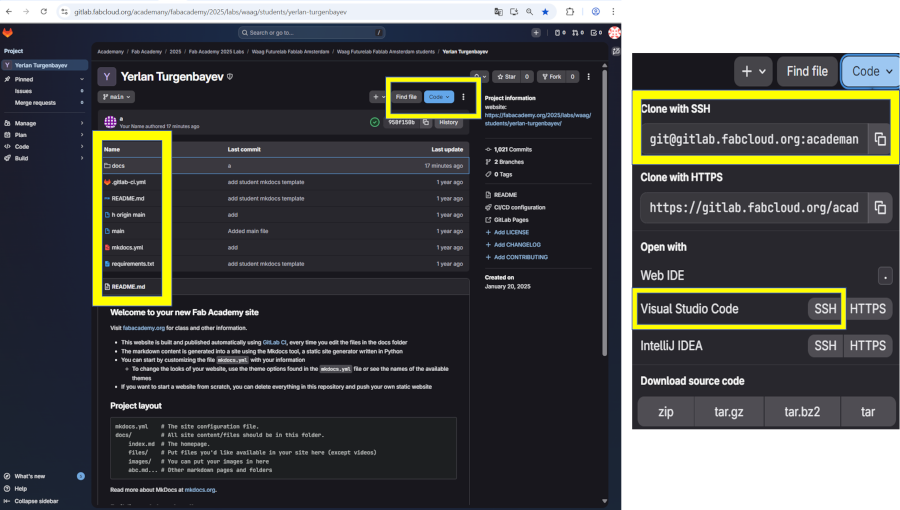This screenshot has height=510, width=900.
Task: Download source as tar.bz2
Action: tap(802, 412)
